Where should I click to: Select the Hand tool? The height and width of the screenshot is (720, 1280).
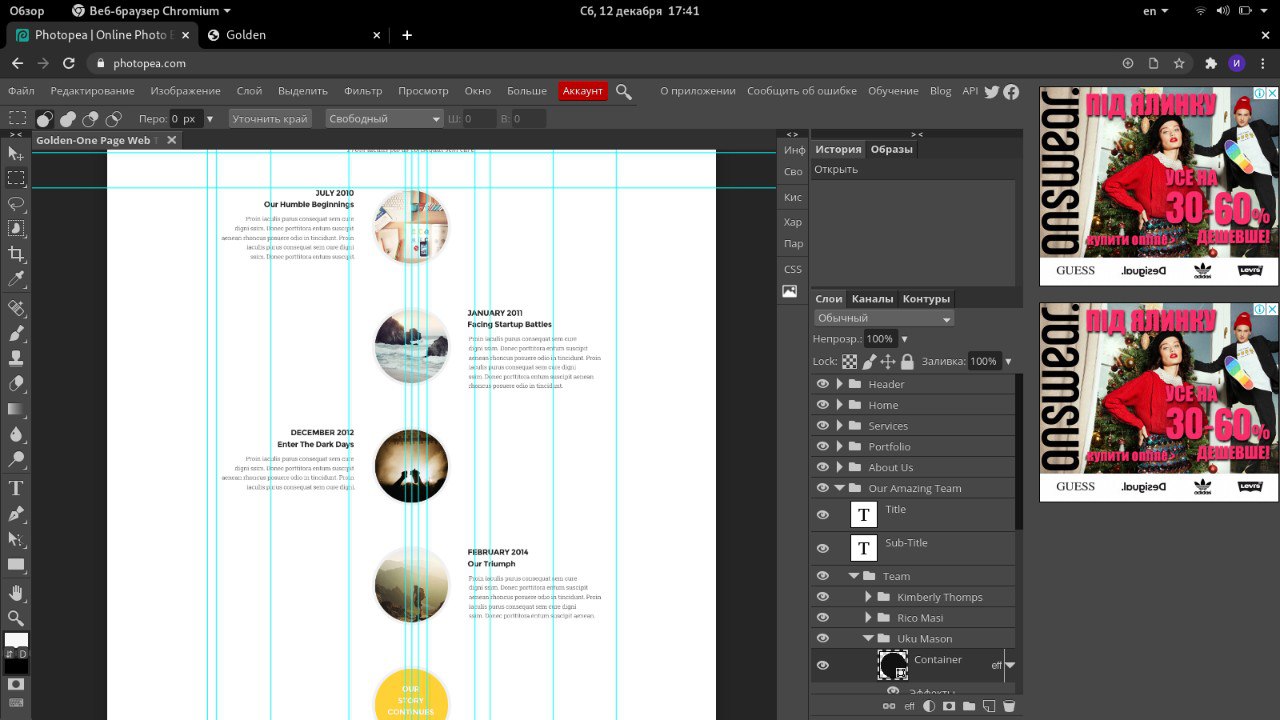pyautogui.click(x=16, y=593)
